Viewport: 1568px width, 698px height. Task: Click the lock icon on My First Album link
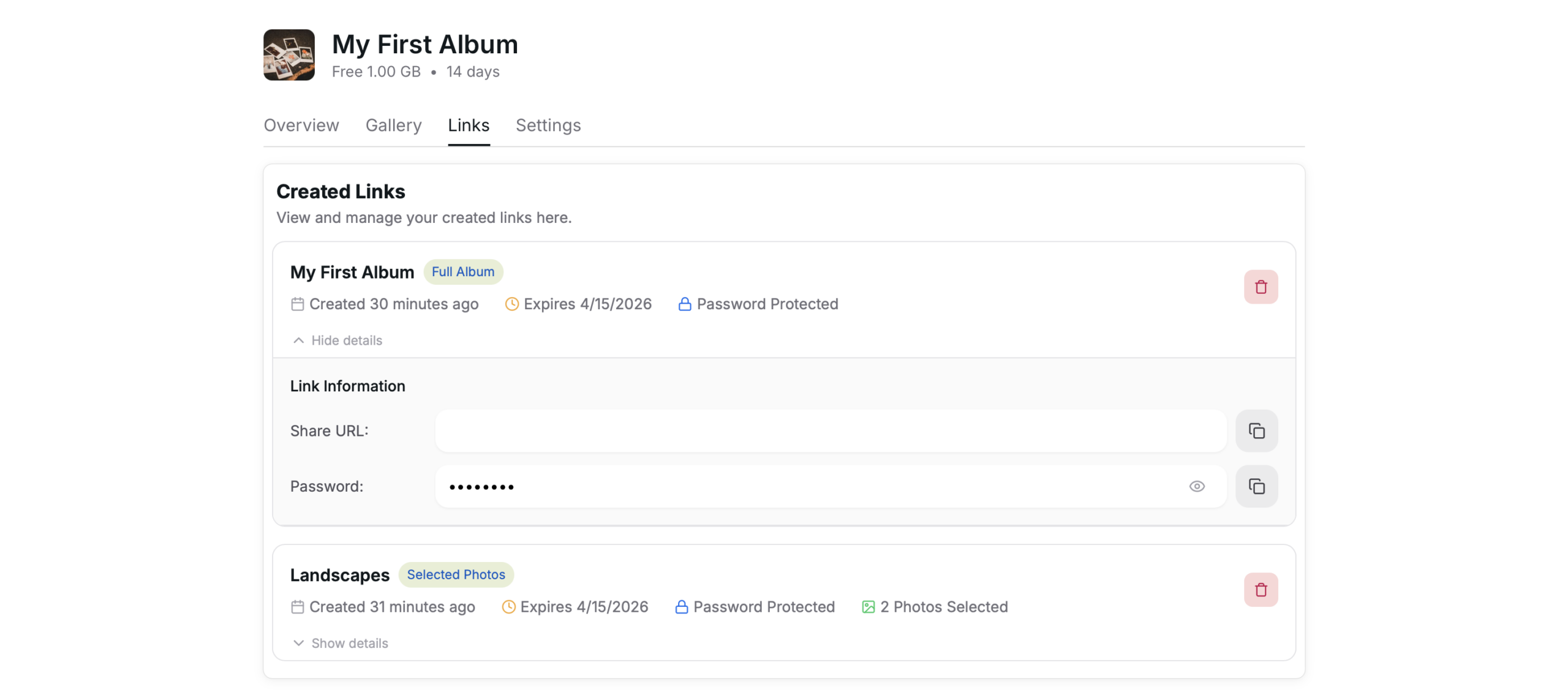[x=684, y=304]
